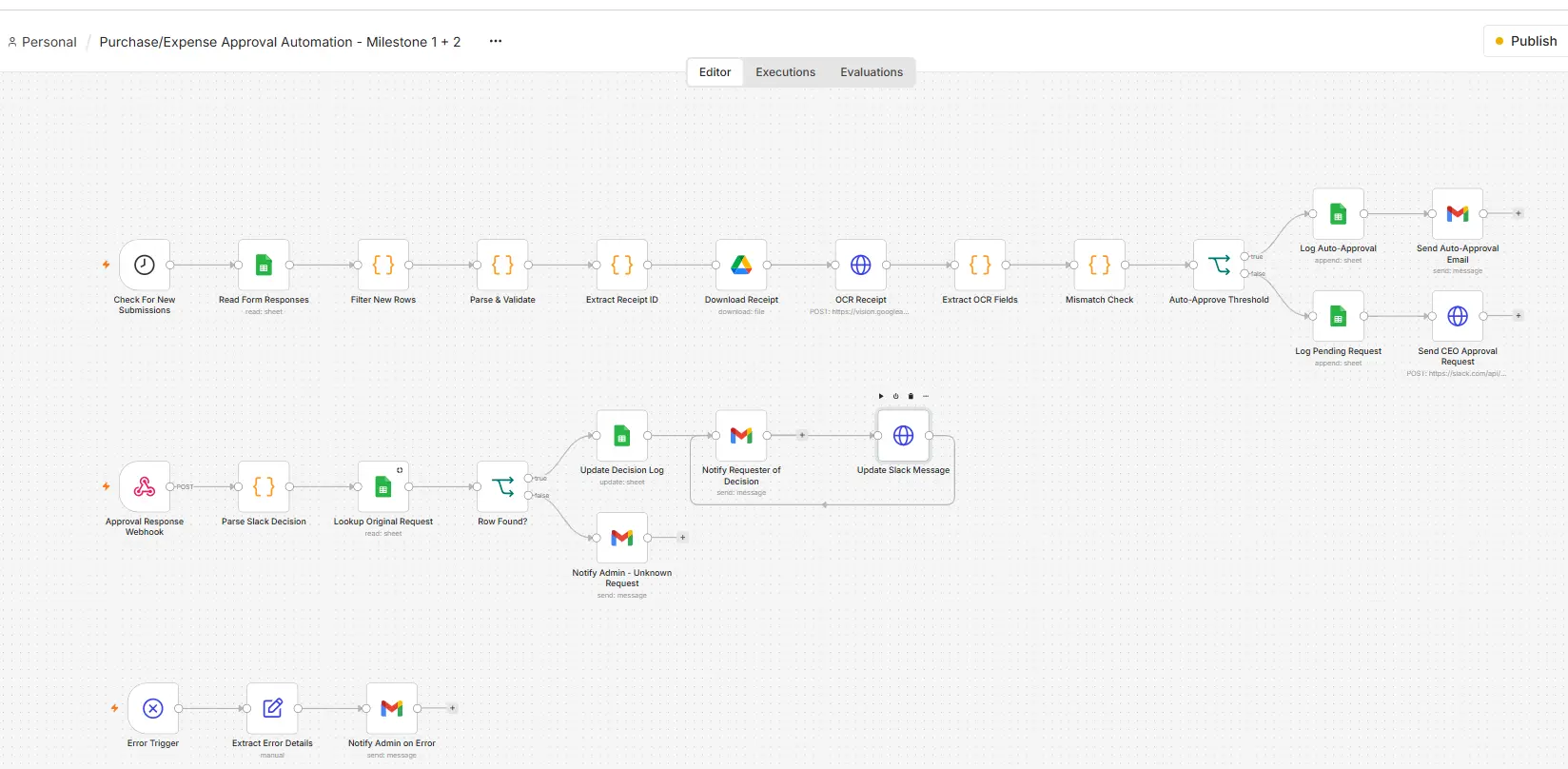1568x769 pixels.
Task: Open the Notify Requester of Decision node
Action: click(x=741, y=435)
